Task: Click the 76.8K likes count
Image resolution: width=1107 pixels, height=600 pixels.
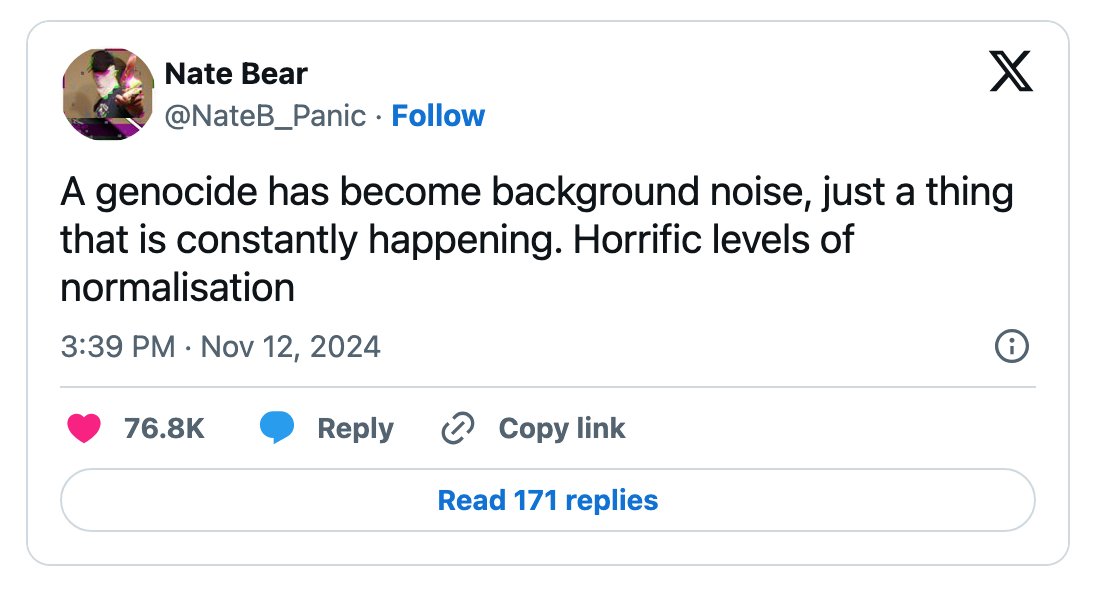Action: click(x=164, y=428)
